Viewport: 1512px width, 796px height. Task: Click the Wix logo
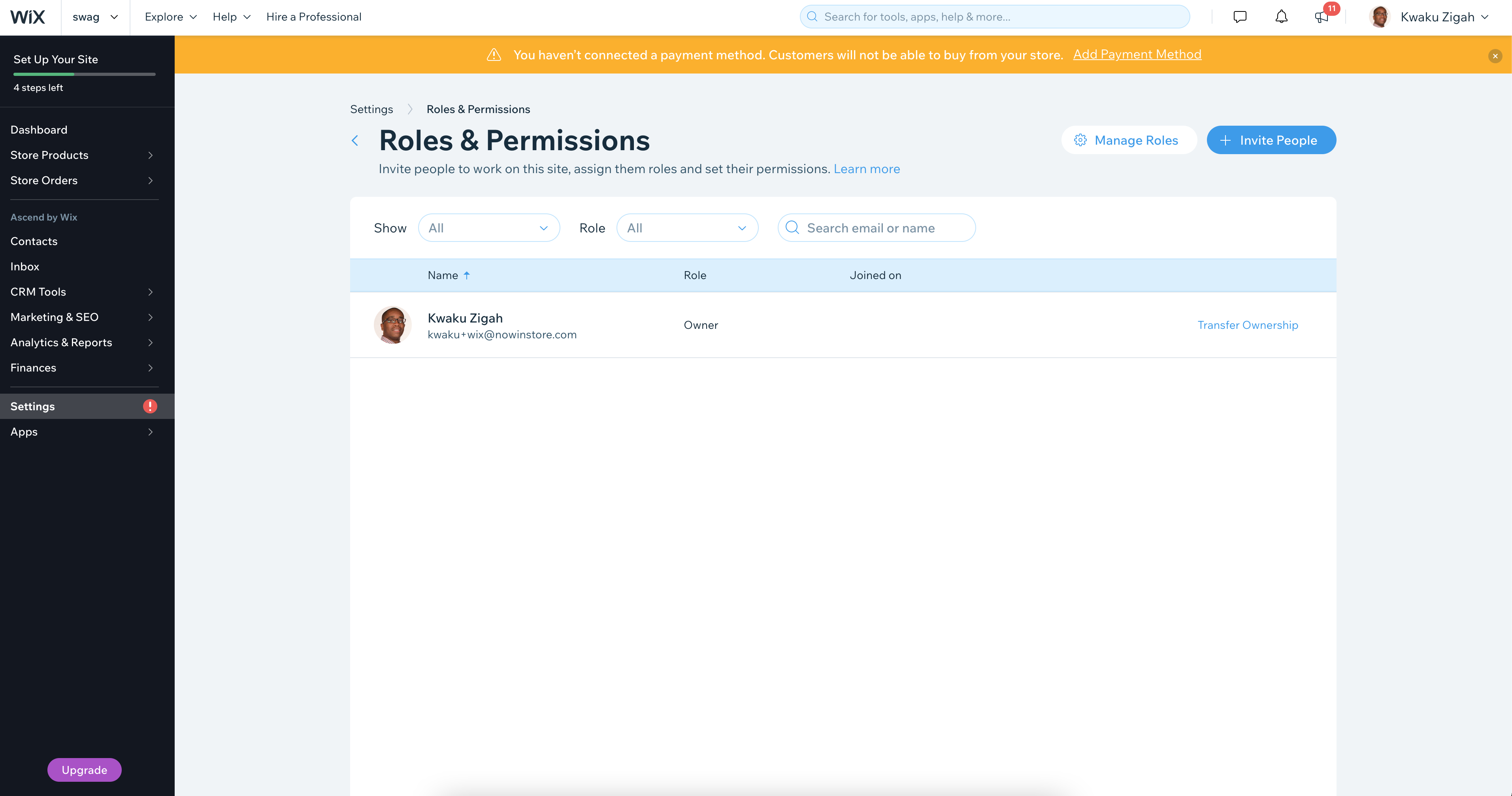(28, 17)
